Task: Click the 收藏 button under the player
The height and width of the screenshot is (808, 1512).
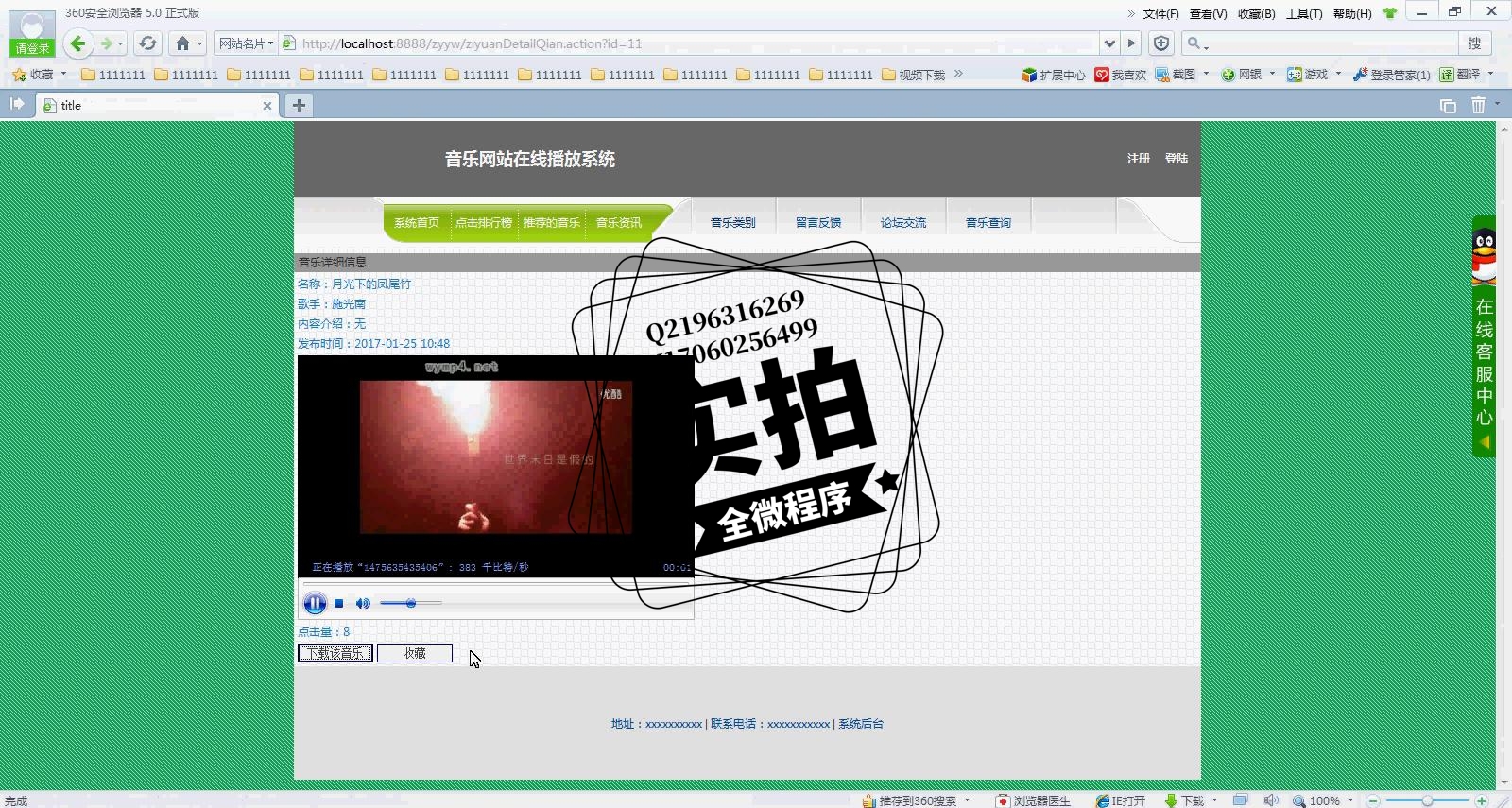Action: click(x=415, y=653)
